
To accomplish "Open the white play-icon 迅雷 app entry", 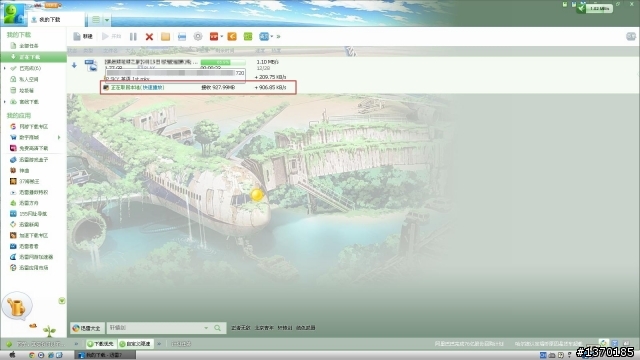I will tap(29, 192).
